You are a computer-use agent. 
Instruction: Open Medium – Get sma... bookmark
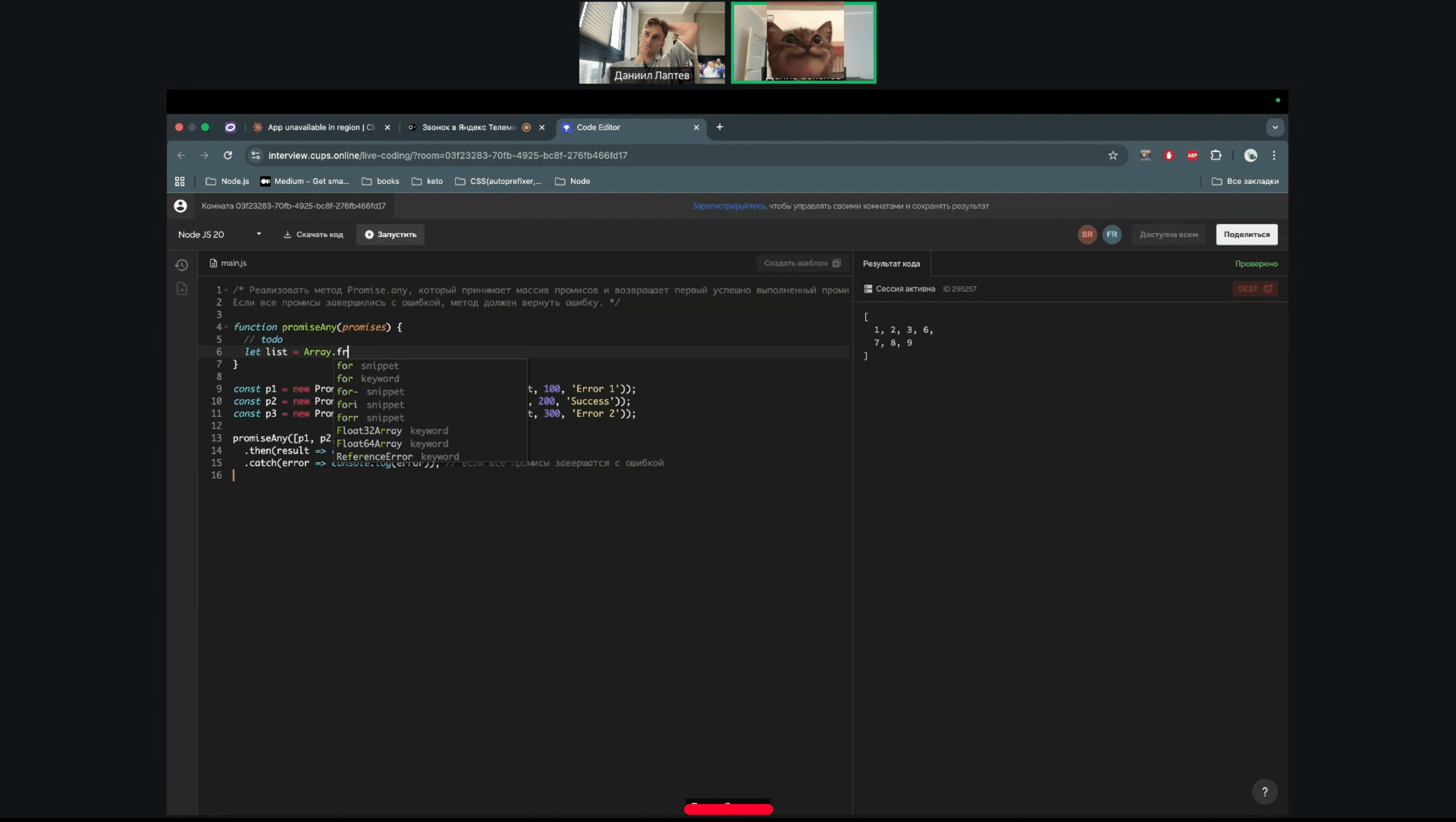point(305,181)
